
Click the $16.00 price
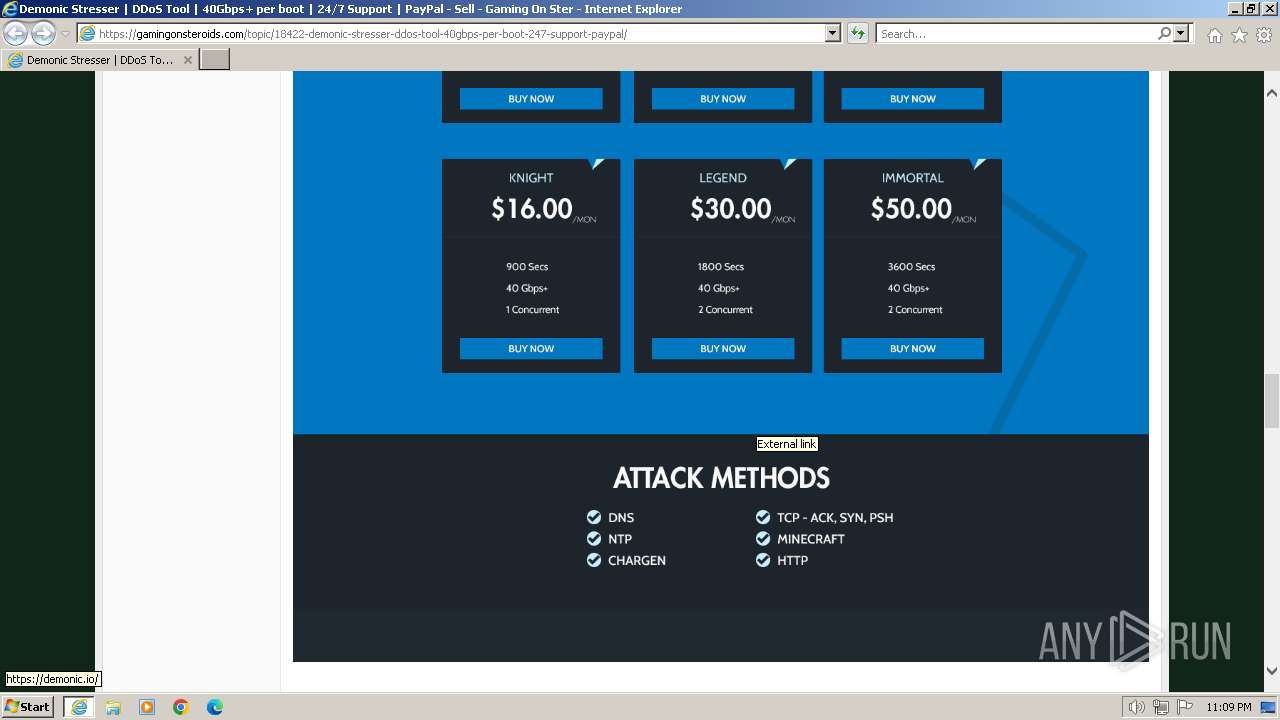531,208
